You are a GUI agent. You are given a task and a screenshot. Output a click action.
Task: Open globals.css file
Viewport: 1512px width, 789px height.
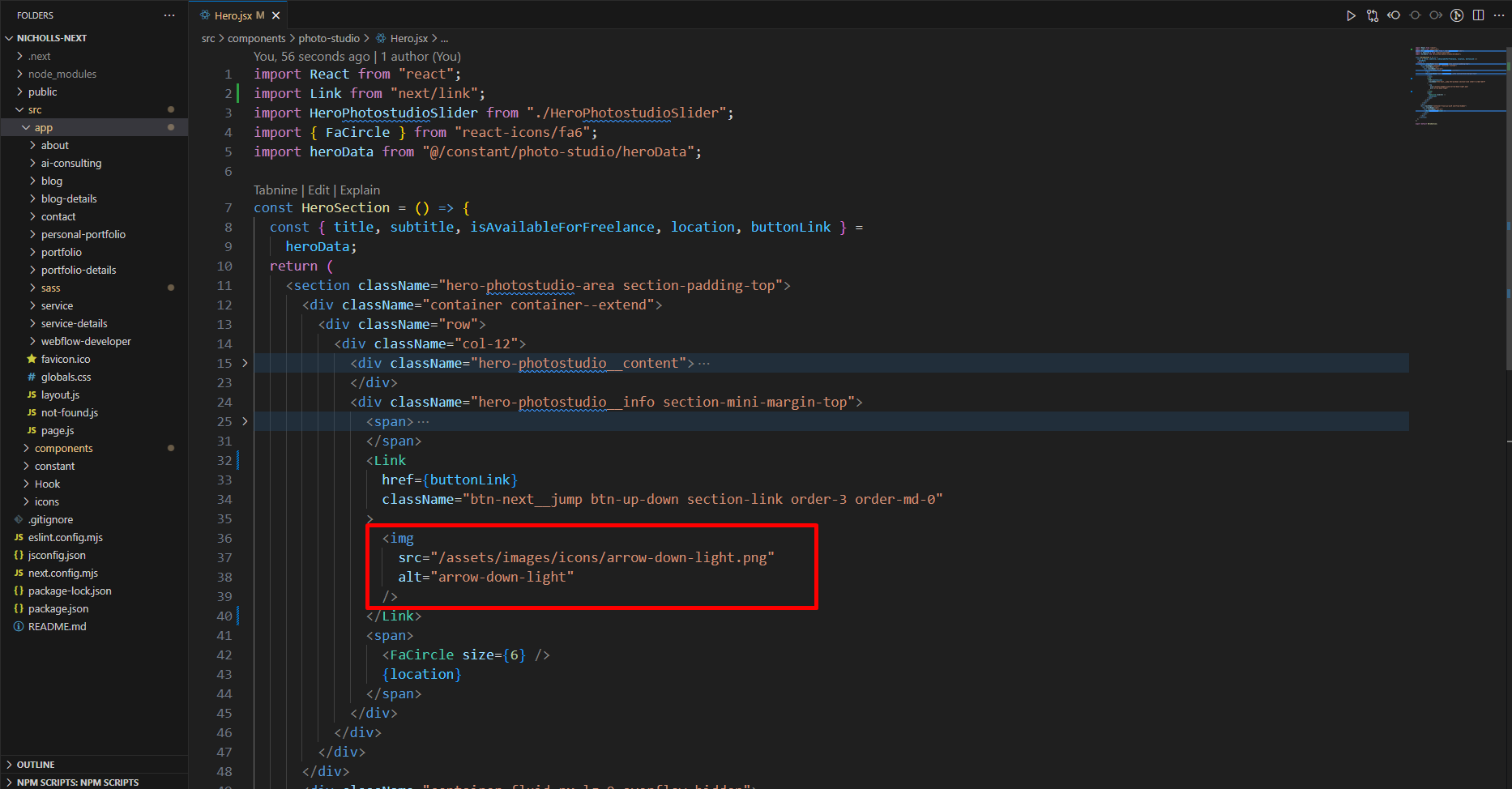66,377
